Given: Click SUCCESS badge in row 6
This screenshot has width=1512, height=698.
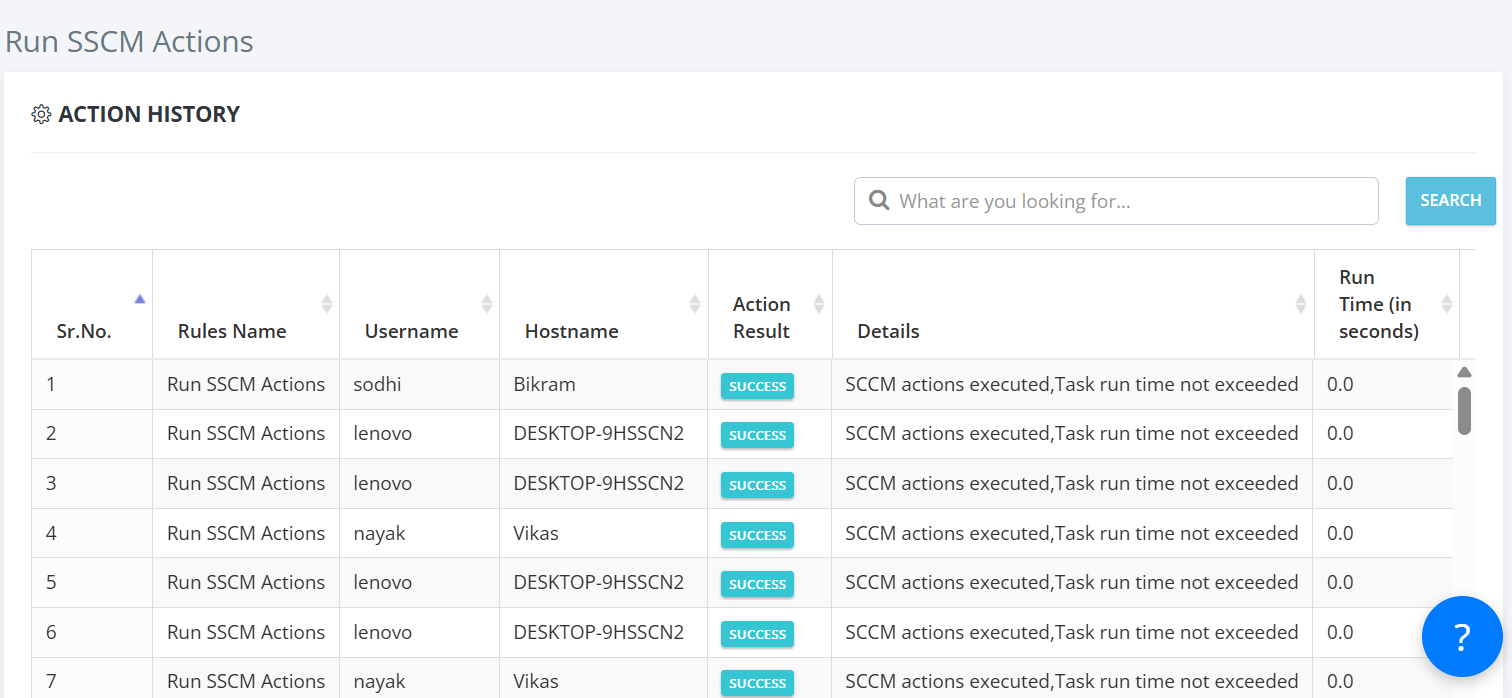Looking at the screenshot, I should tap(757, 634).
